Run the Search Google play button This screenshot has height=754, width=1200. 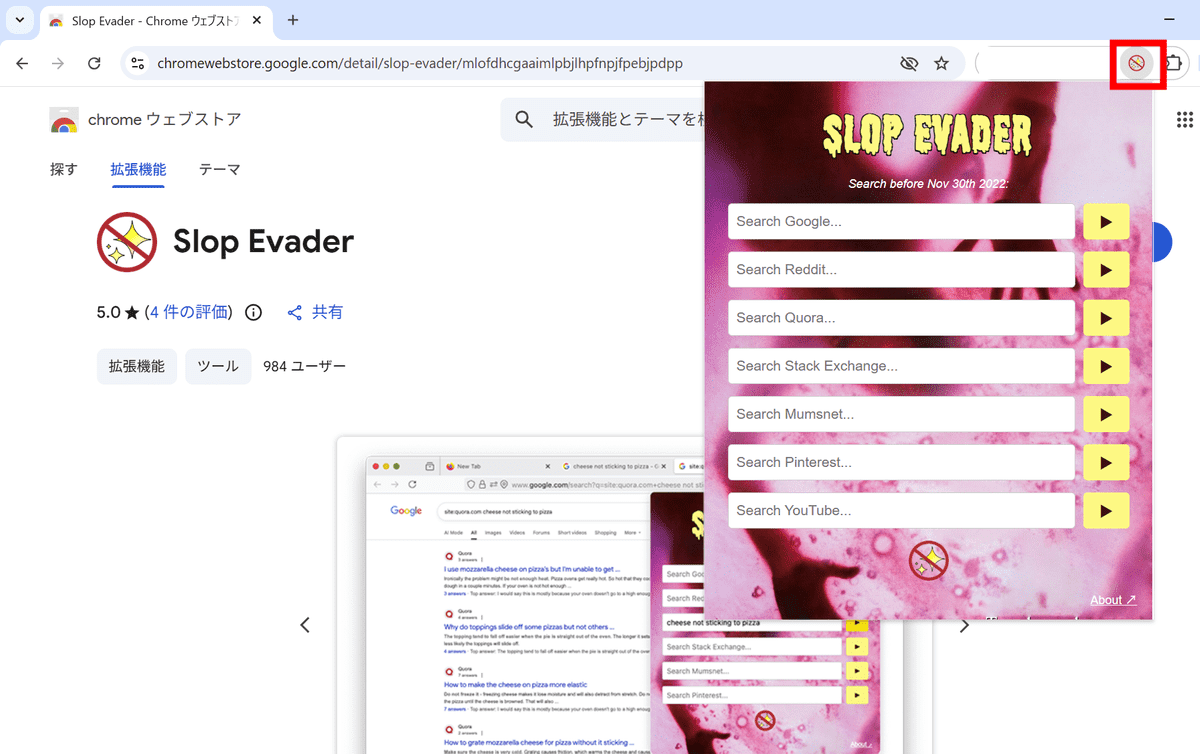click(1105, 222)
